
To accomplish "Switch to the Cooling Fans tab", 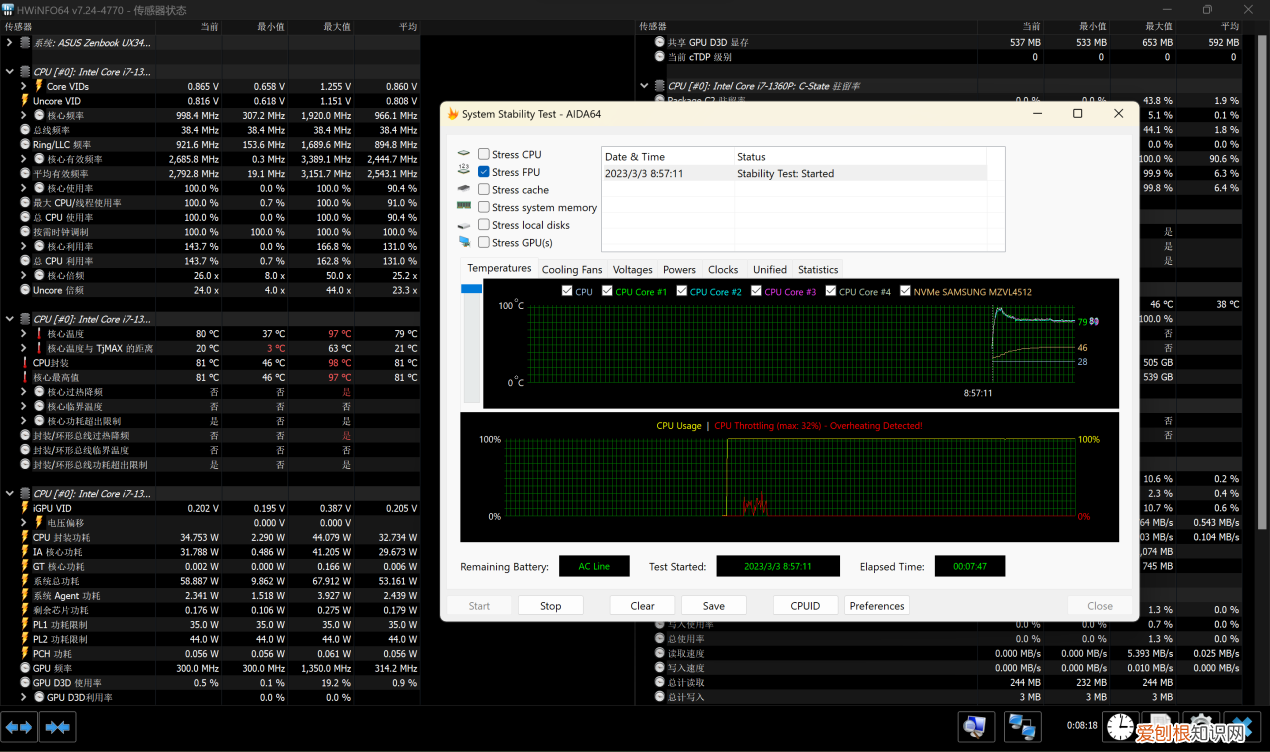I will [x=572, y=269].
